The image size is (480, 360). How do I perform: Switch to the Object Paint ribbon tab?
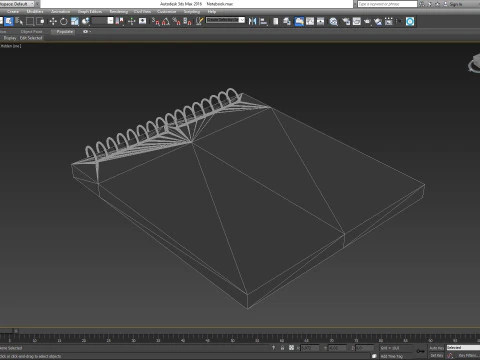click(x=31, y=32)
